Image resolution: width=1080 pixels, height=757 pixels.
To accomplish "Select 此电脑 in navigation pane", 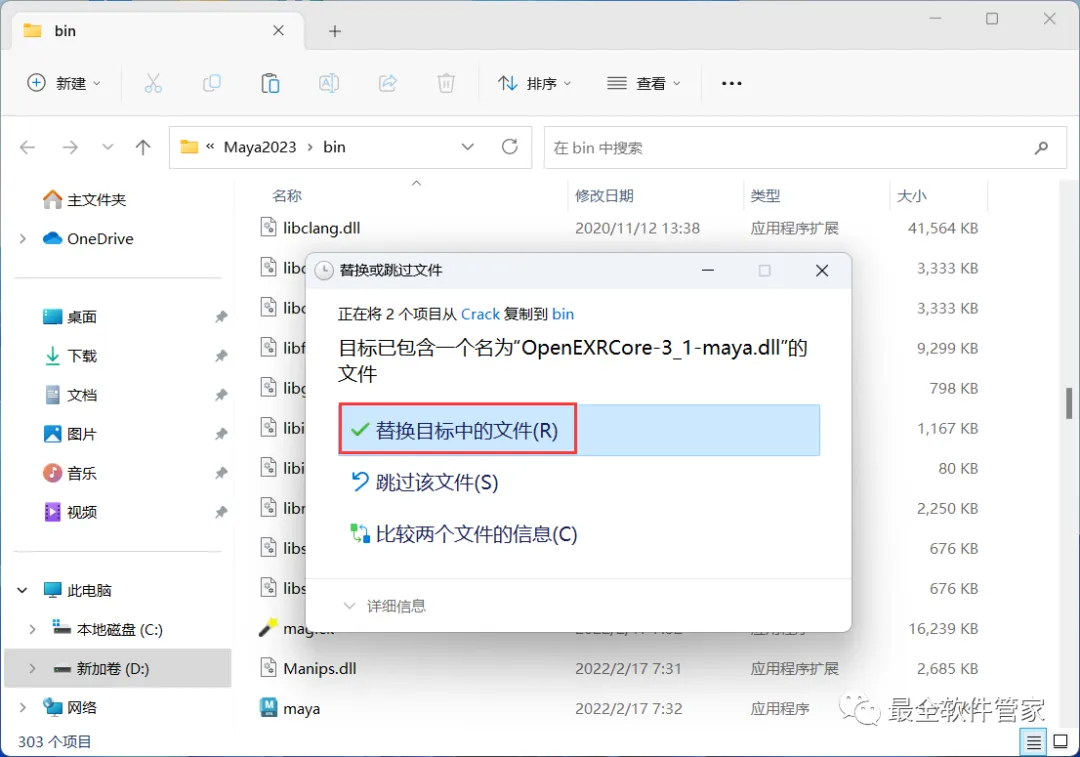I will click(x=77, y=590).
